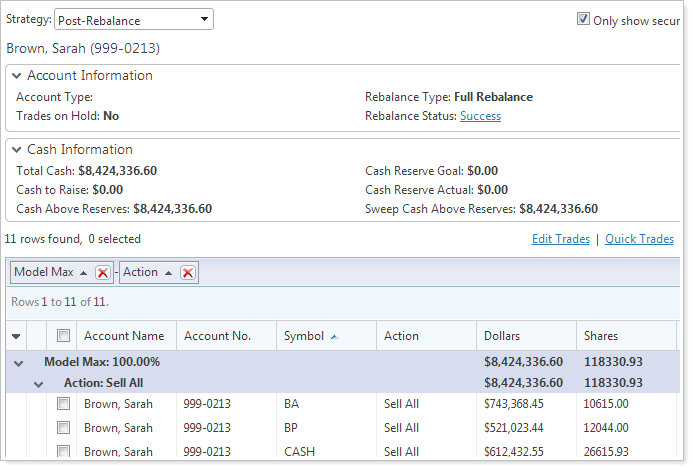This screenshot has width=693, height=470.
Task: Open the Quick Trades link
Action: [639, 239]
